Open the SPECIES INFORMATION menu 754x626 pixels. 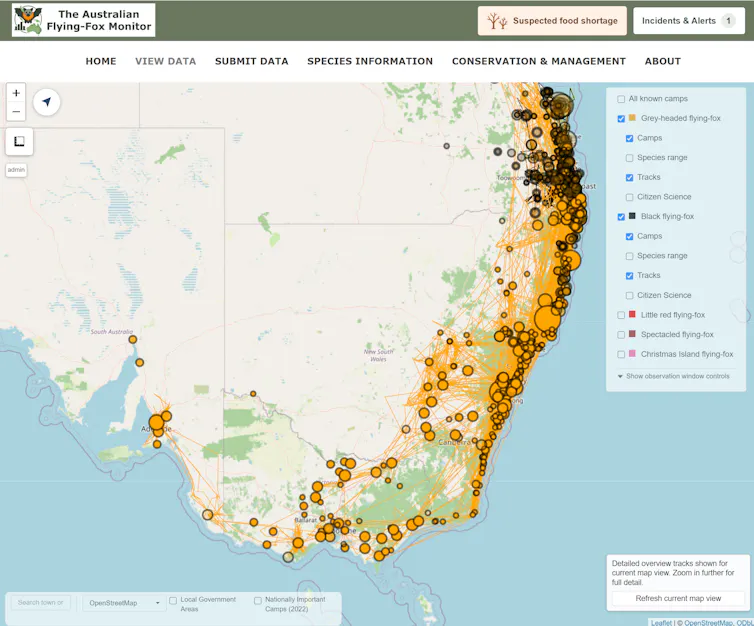click(370, 61)
